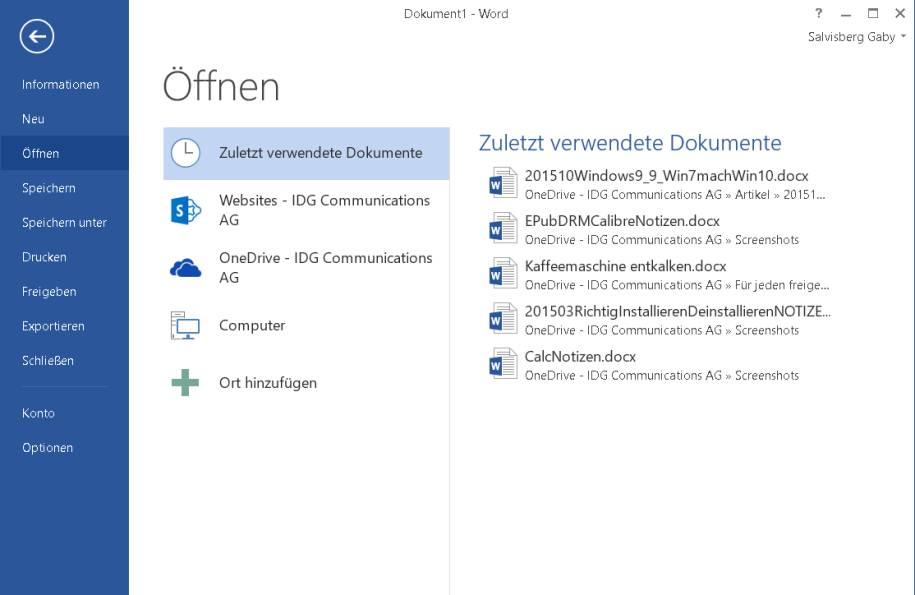
Task: Click the OneDrive cloud icon
Action: (x=186, y=267)
